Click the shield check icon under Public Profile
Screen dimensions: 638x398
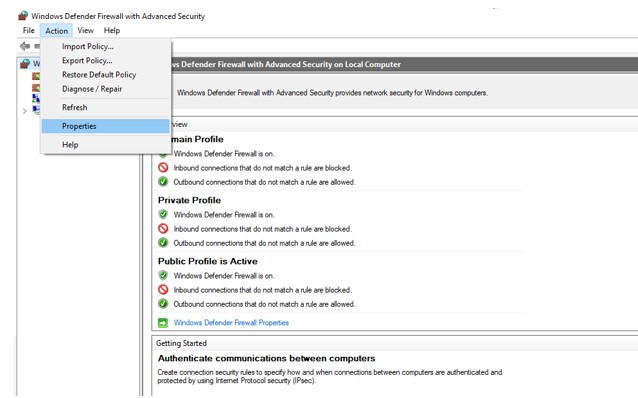tap(163, 276)
